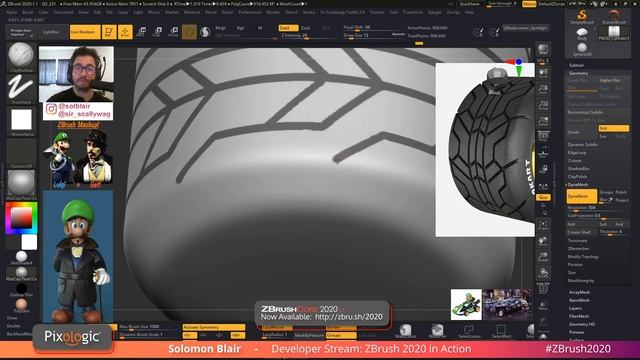This screenshot has width=640, height=360.
Task: Click the Frame mesh icon
Action: click(x=543, y=225)
